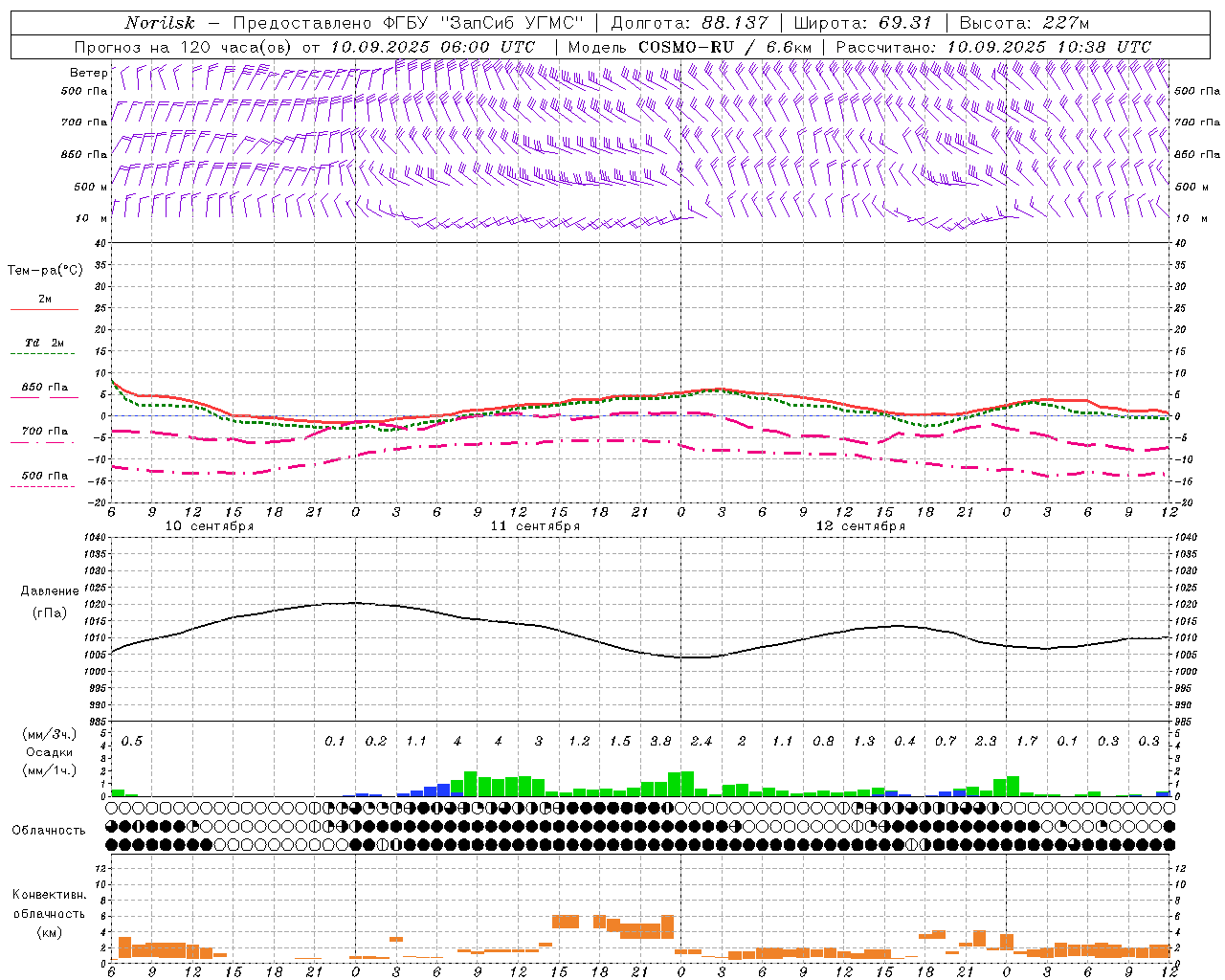
Task: Click the 'Td 2м' dew point legend entry
Action: tap(45, 343)
